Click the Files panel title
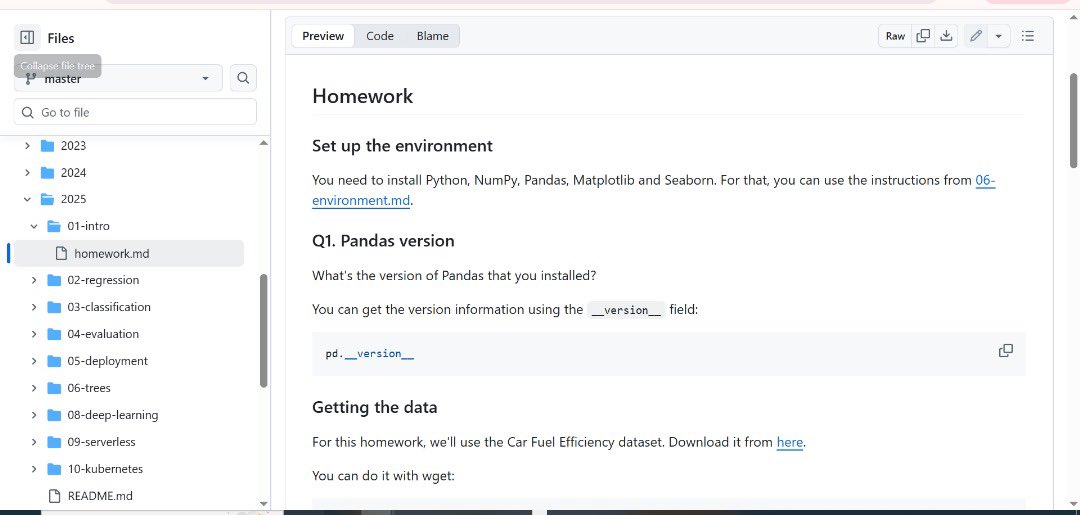 click(61, 39)
